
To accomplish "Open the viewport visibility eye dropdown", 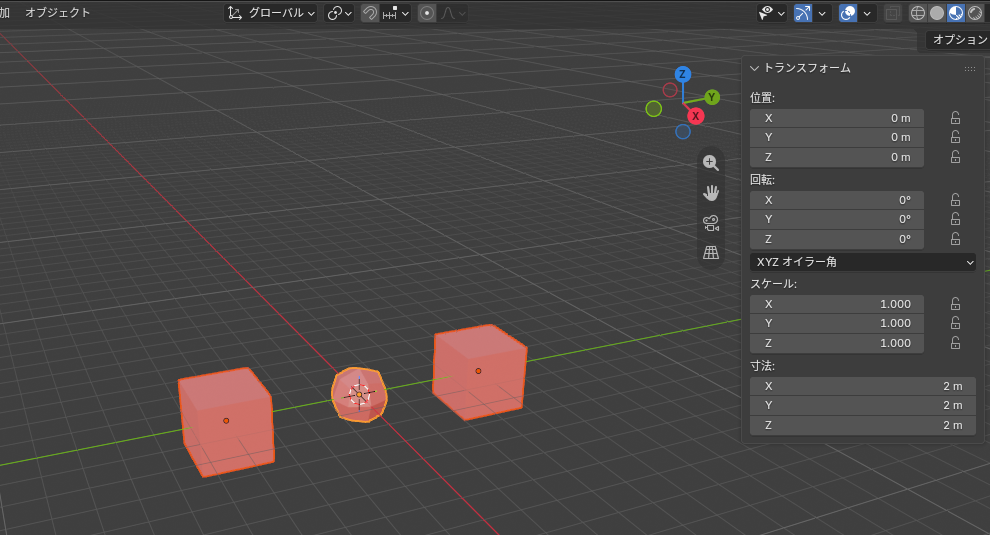I will pos(772,13).
